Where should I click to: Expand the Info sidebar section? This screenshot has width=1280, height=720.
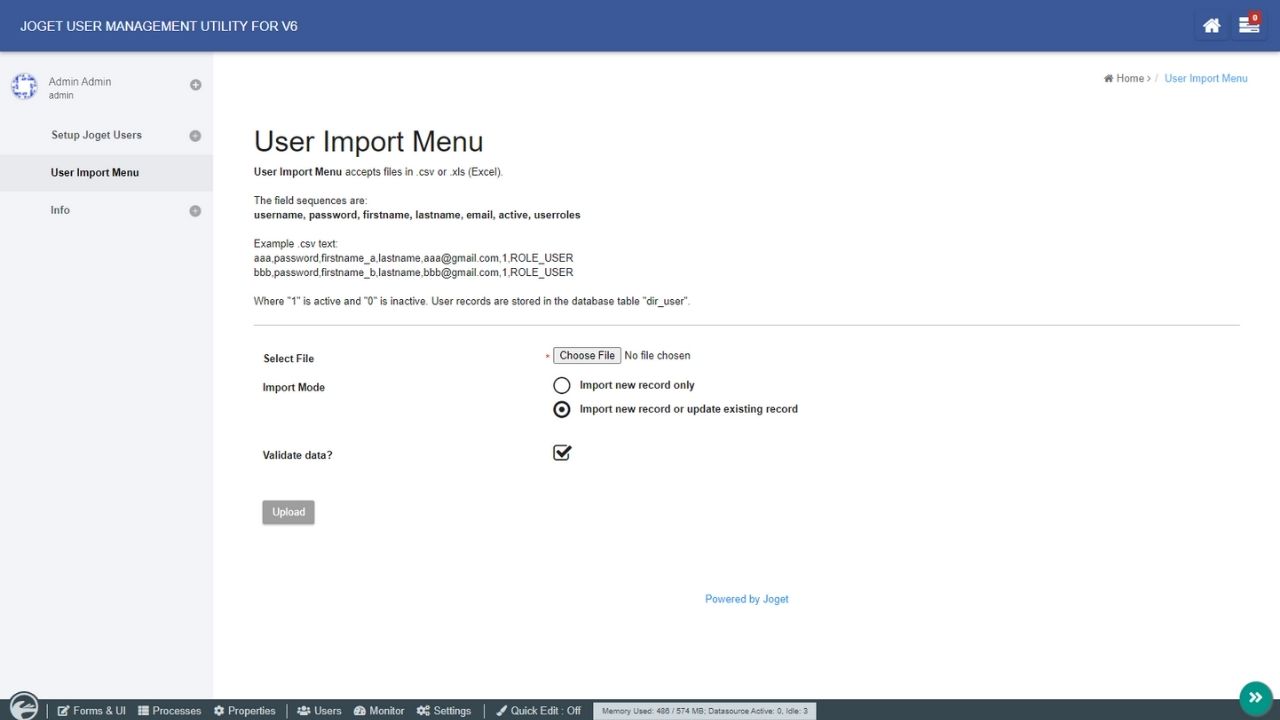click(195, 211)
